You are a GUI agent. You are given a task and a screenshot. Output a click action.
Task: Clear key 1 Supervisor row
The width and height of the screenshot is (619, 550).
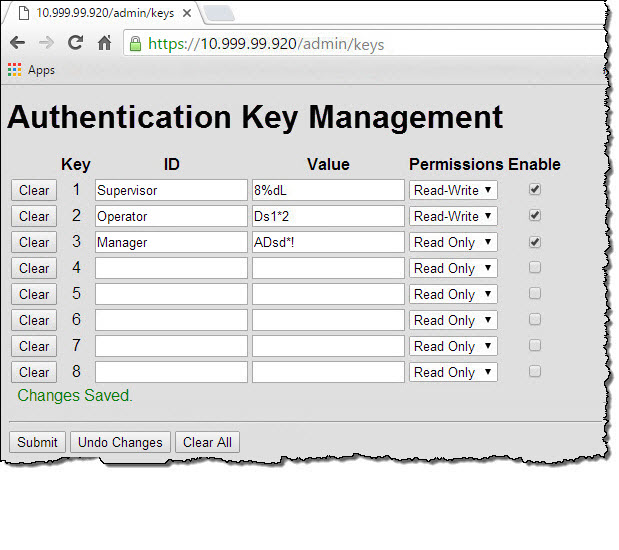coord(34,190)
